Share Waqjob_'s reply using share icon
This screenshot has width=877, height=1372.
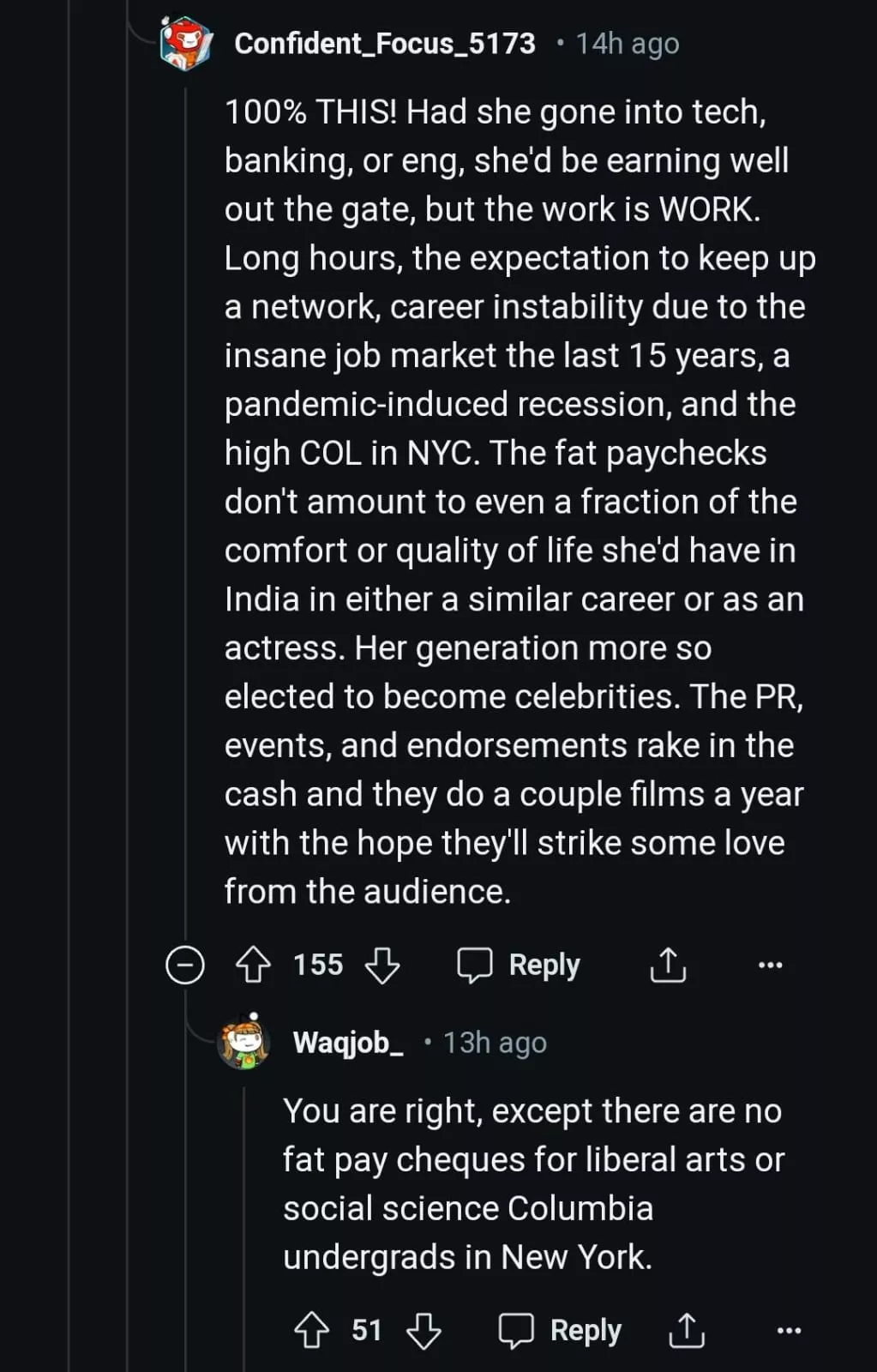pyautogui.click(x=686, y=1330)
